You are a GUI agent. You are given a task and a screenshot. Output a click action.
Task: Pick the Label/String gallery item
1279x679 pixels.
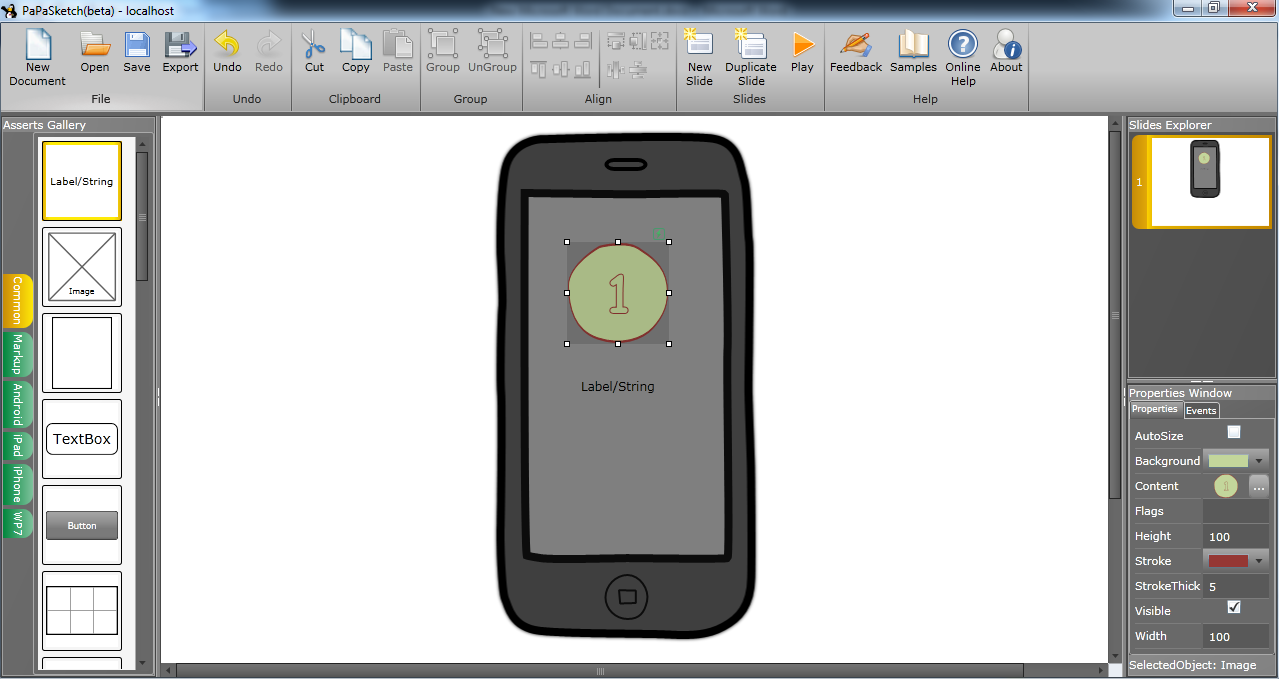coord(82,181)
